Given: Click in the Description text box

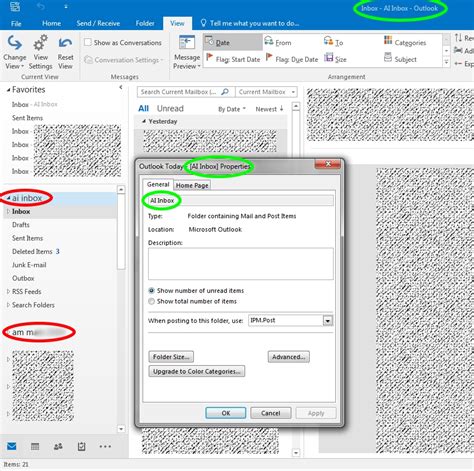Looking at the screenshot, I should 240,263.
